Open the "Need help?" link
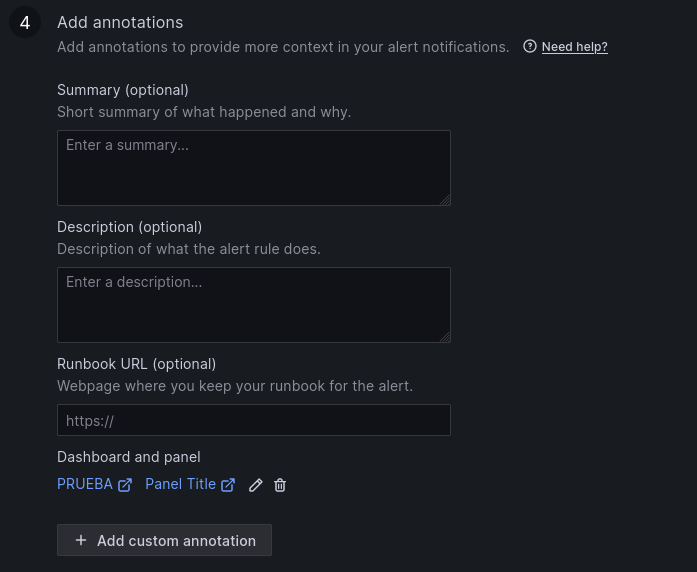This screenshot has width=697, height=572. 574,46
